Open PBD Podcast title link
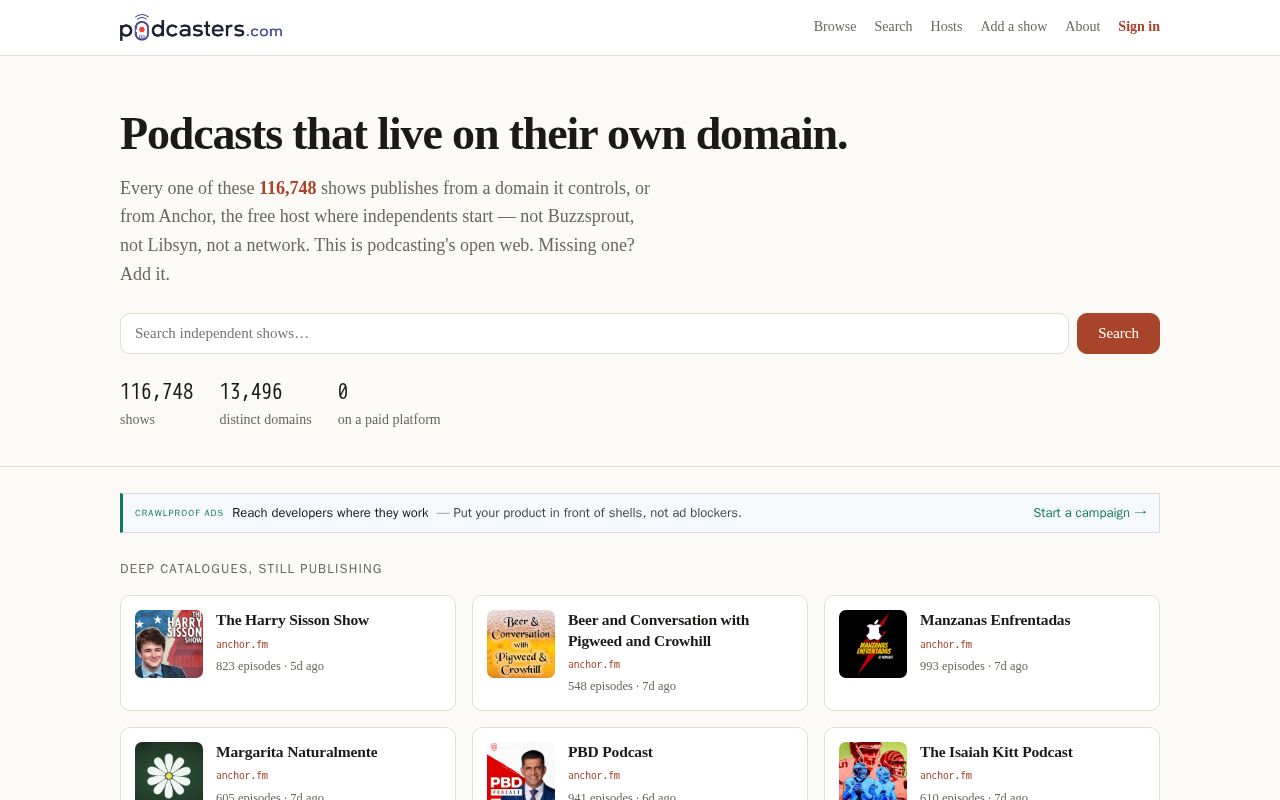 [x=610, y=752]
